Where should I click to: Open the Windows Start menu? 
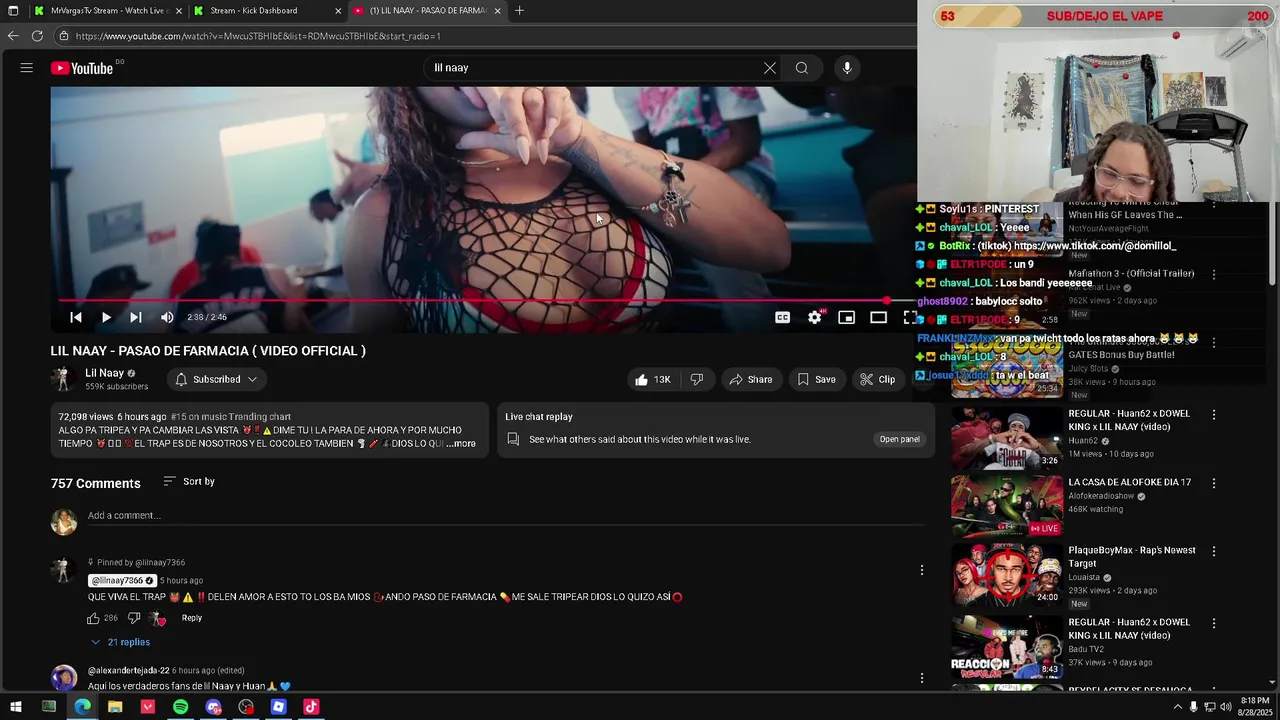coord(15,707)
